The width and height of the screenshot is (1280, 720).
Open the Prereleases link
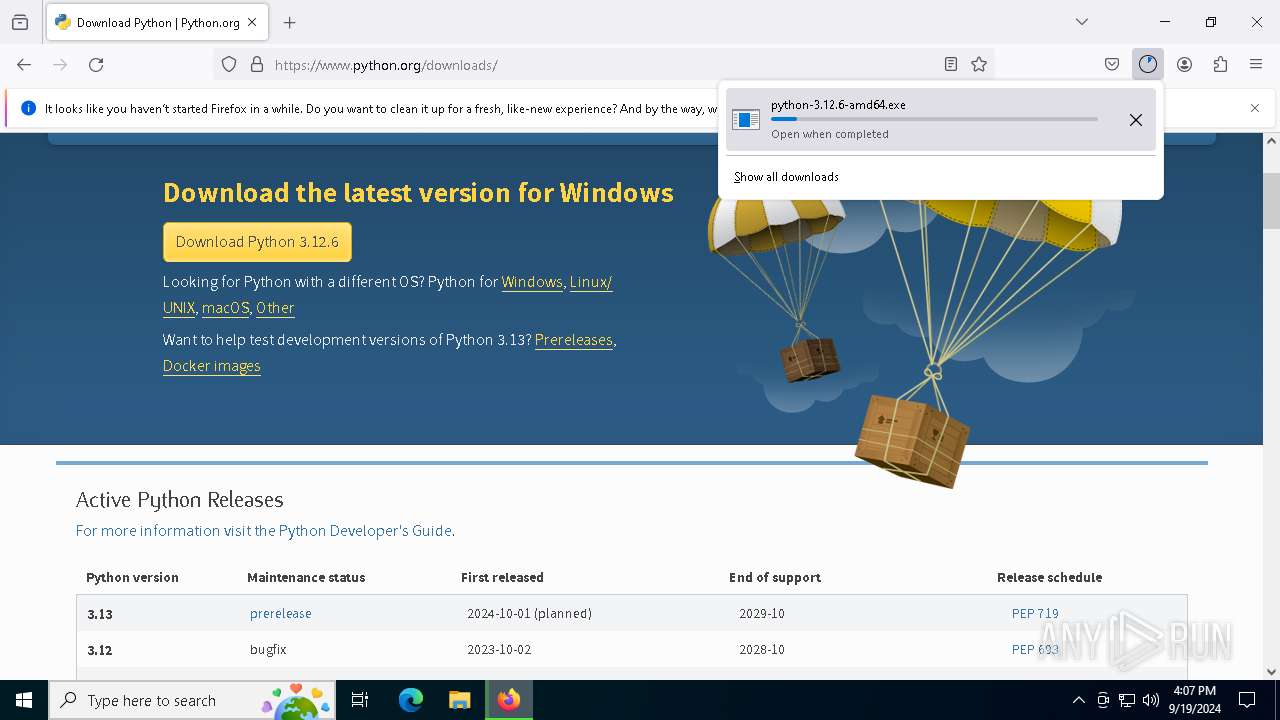(574, 340)
